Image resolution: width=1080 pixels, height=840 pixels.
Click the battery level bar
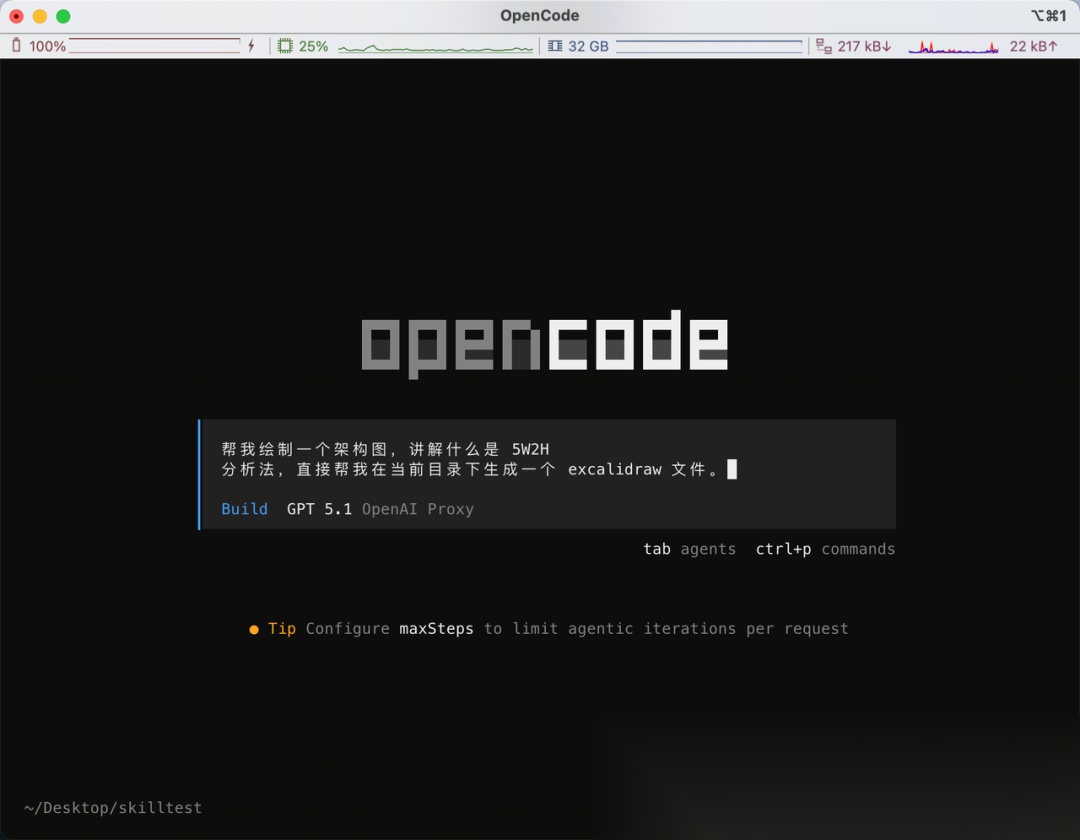point(154,46)
